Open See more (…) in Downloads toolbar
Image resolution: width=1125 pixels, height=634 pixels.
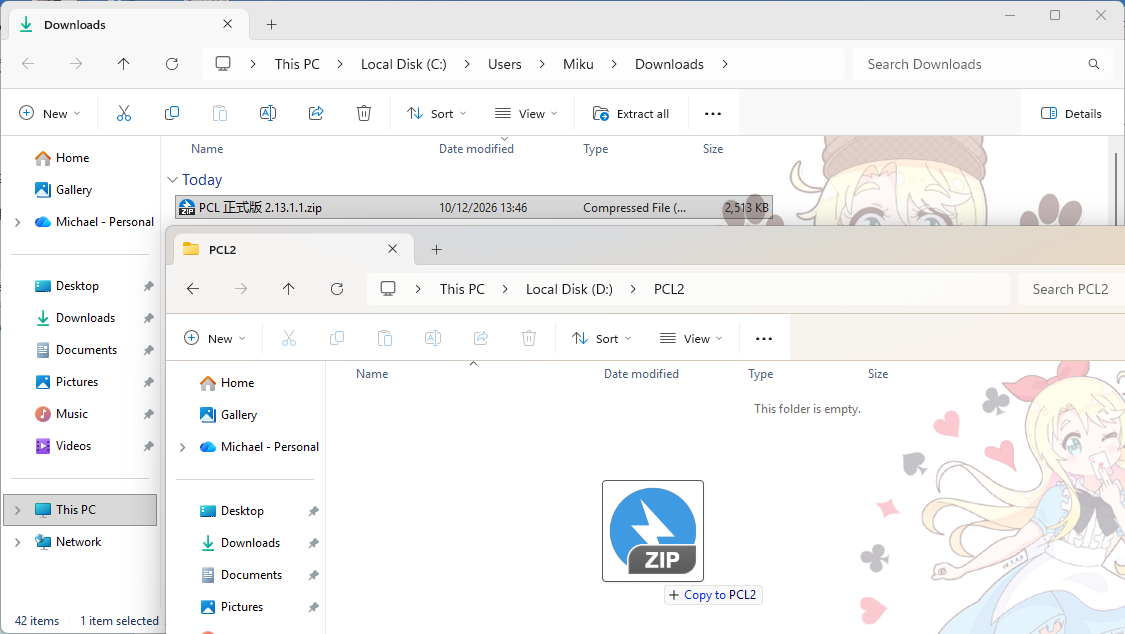[712, 113]
